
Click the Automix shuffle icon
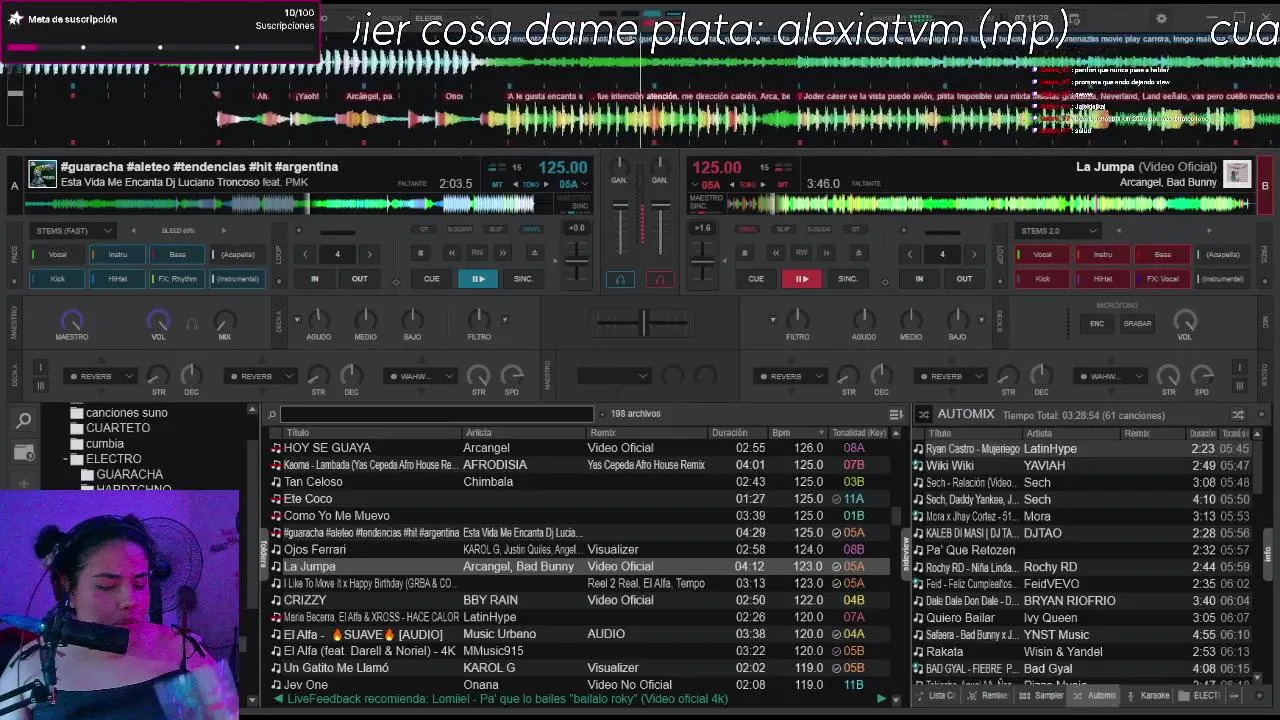click(923, 414)
